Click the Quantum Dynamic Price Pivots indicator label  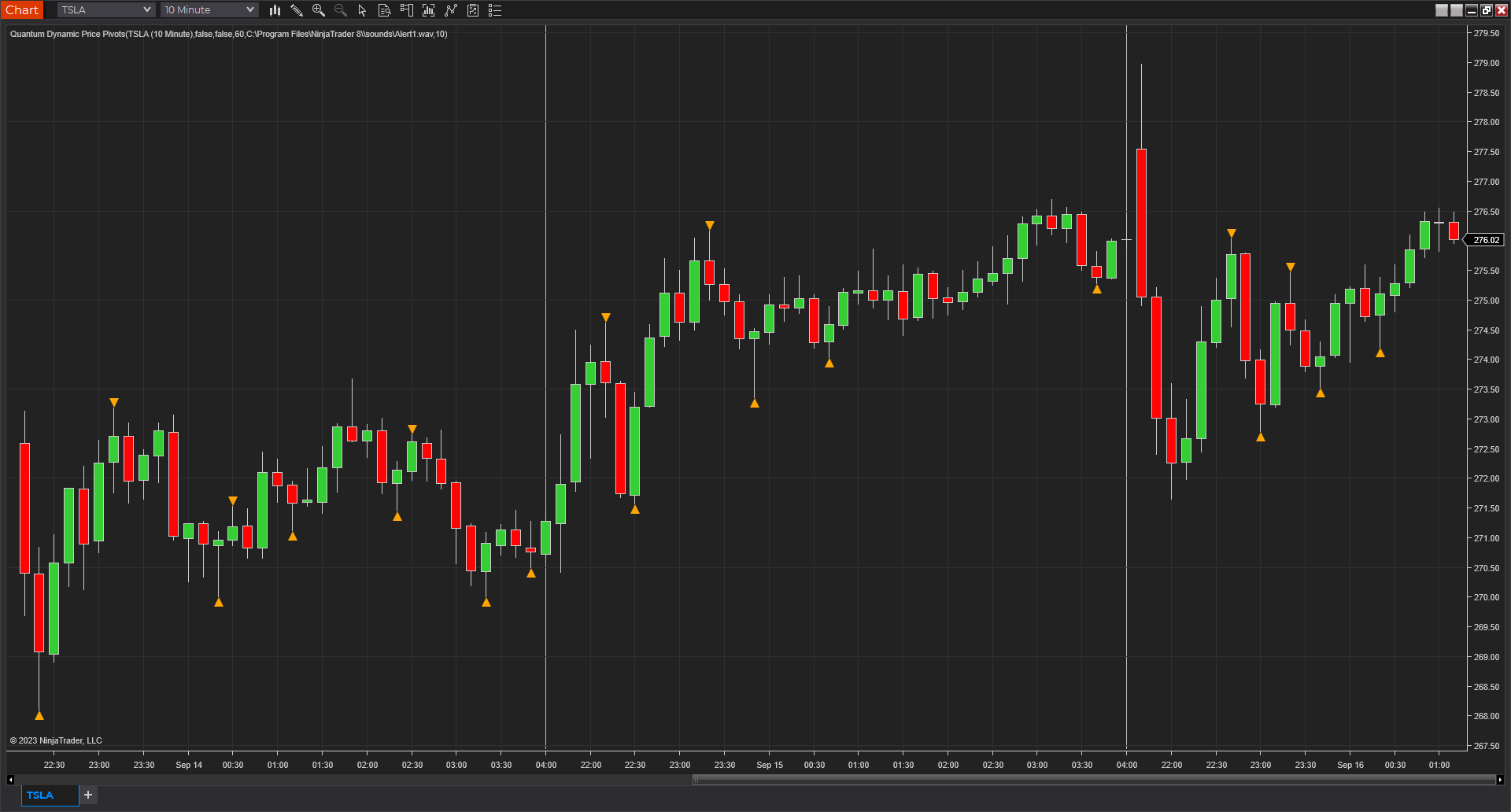pyautogui.click(x=228, y=34)
